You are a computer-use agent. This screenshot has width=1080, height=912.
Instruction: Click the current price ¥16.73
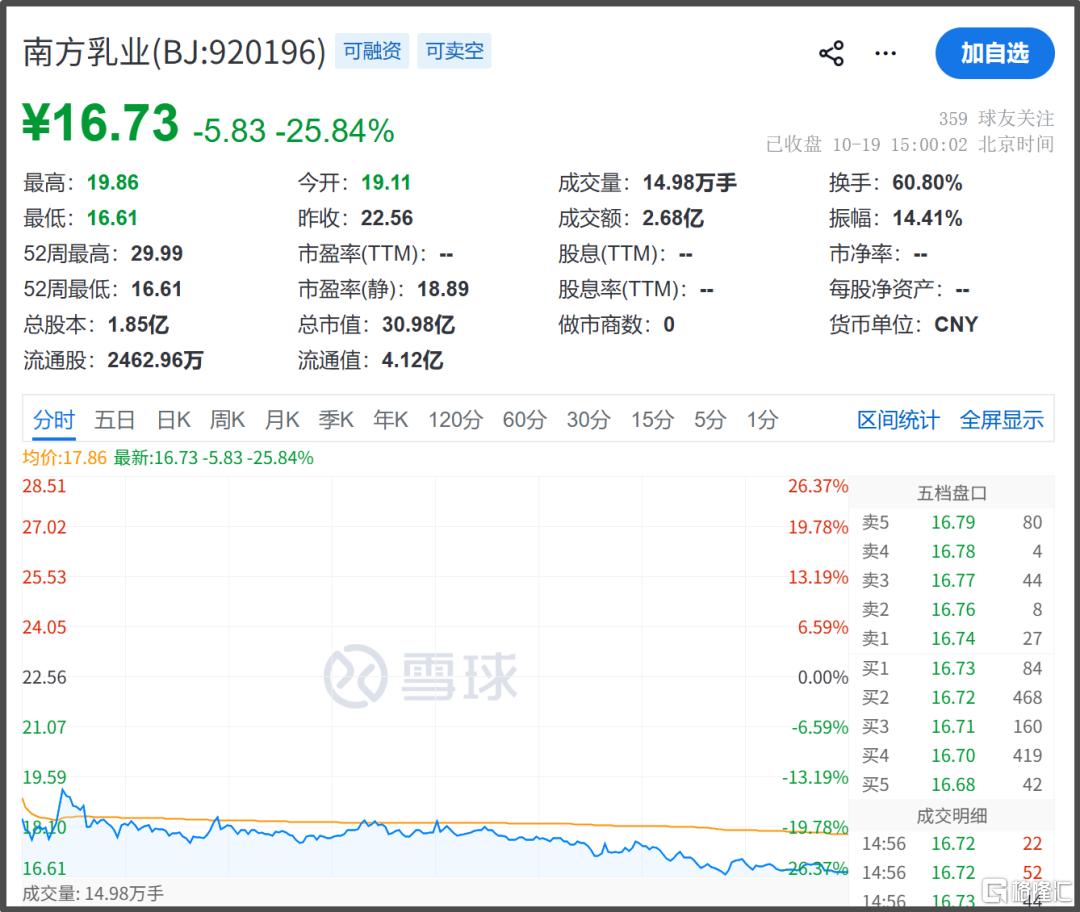point(101,123)
